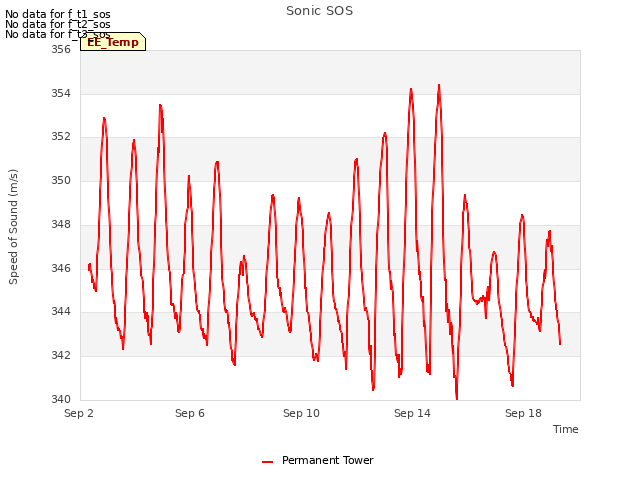
Task: Click the No data for f_t1_sos message
Action: 58,14
